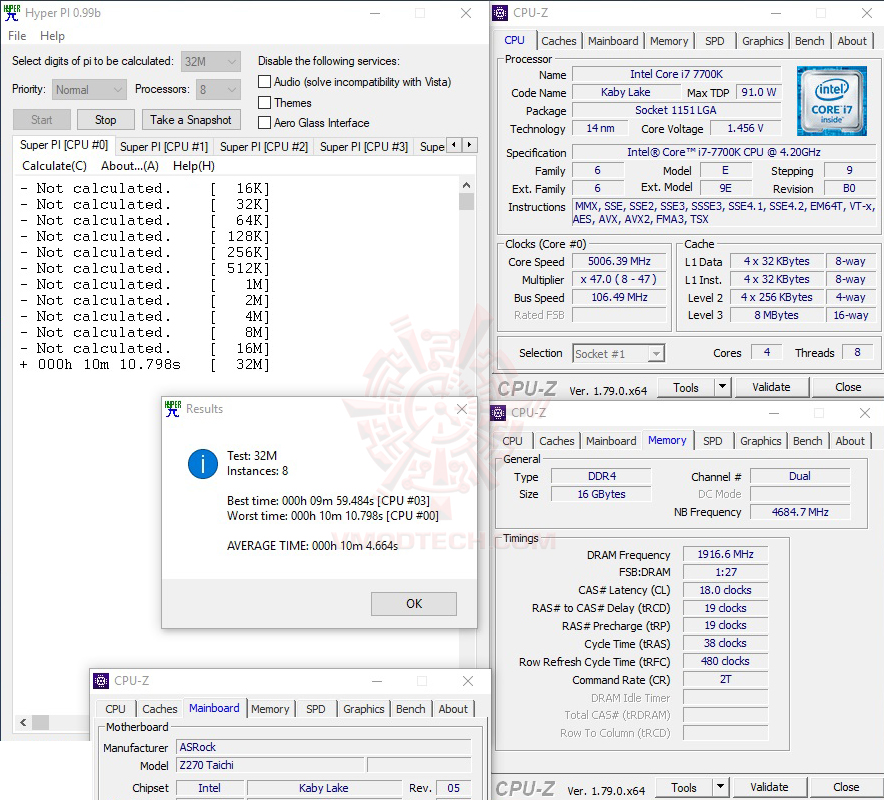Switch to Super PI [CPU #1] tab
Viewport: 884px width, 800px height.
click(x=164, y=147)
